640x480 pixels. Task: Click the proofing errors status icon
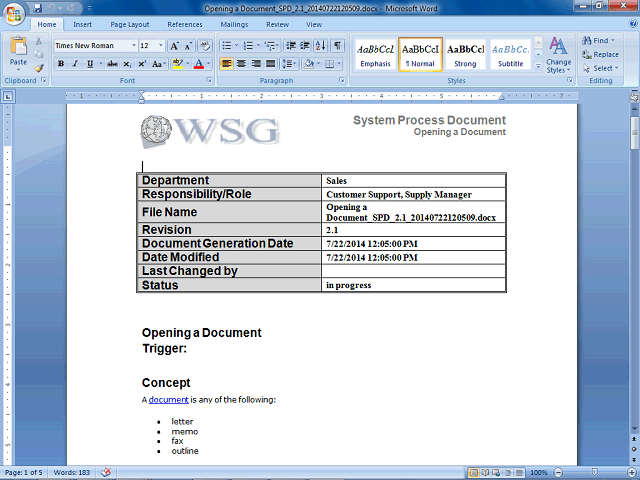point(106,472)
